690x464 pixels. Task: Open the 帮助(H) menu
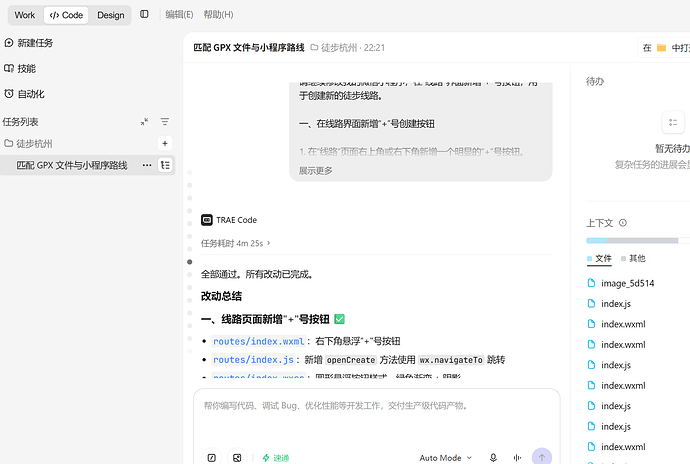[x=218, y=15]
